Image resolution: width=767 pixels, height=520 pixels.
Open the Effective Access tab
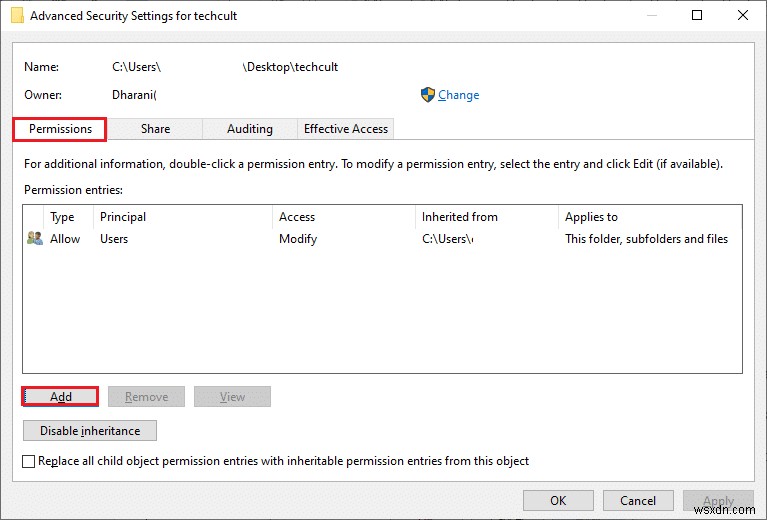pyautogui.click(x=345, y=129)
